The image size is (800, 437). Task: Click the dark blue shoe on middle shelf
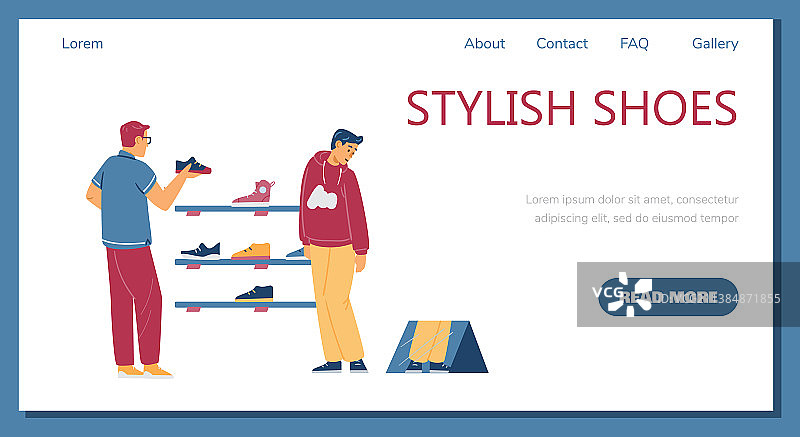coord(201,250)
